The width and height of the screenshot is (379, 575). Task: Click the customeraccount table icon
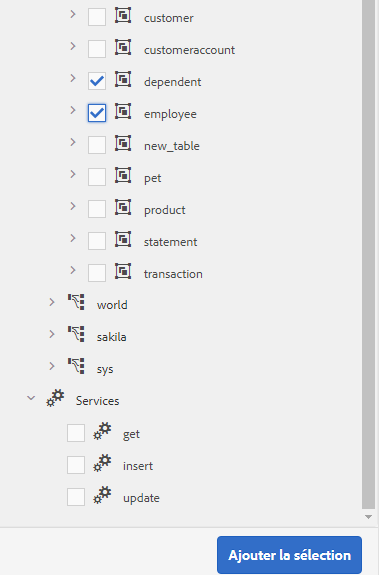[x=123, y=48]
